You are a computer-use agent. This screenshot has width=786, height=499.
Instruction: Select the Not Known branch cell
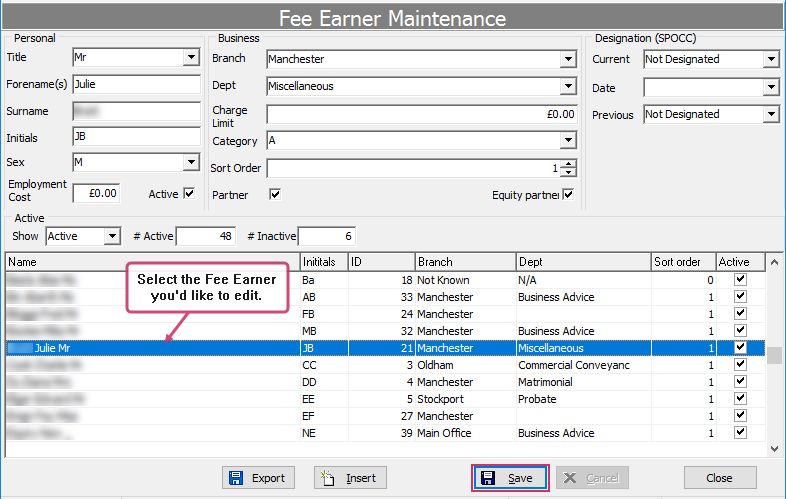coord(466,280)
